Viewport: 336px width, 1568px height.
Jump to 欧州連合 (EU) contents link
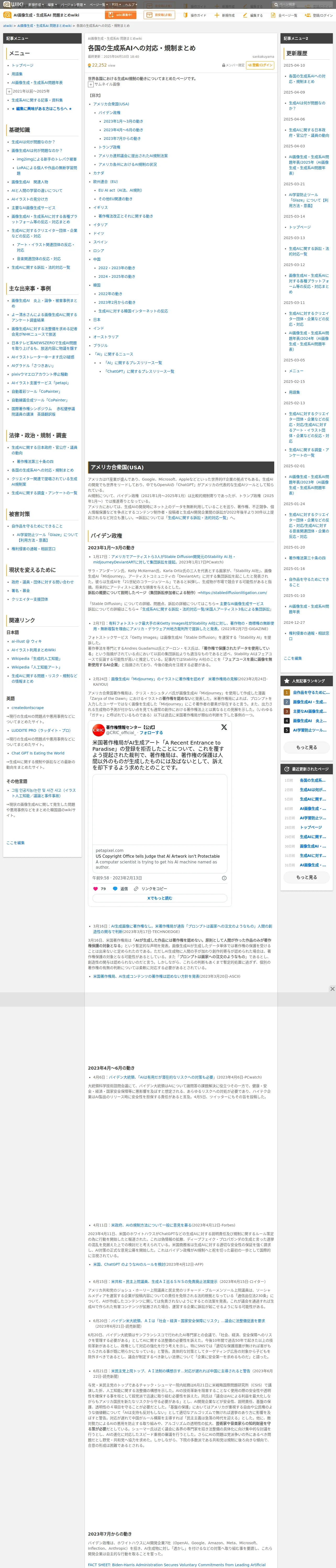click(105, 181)
